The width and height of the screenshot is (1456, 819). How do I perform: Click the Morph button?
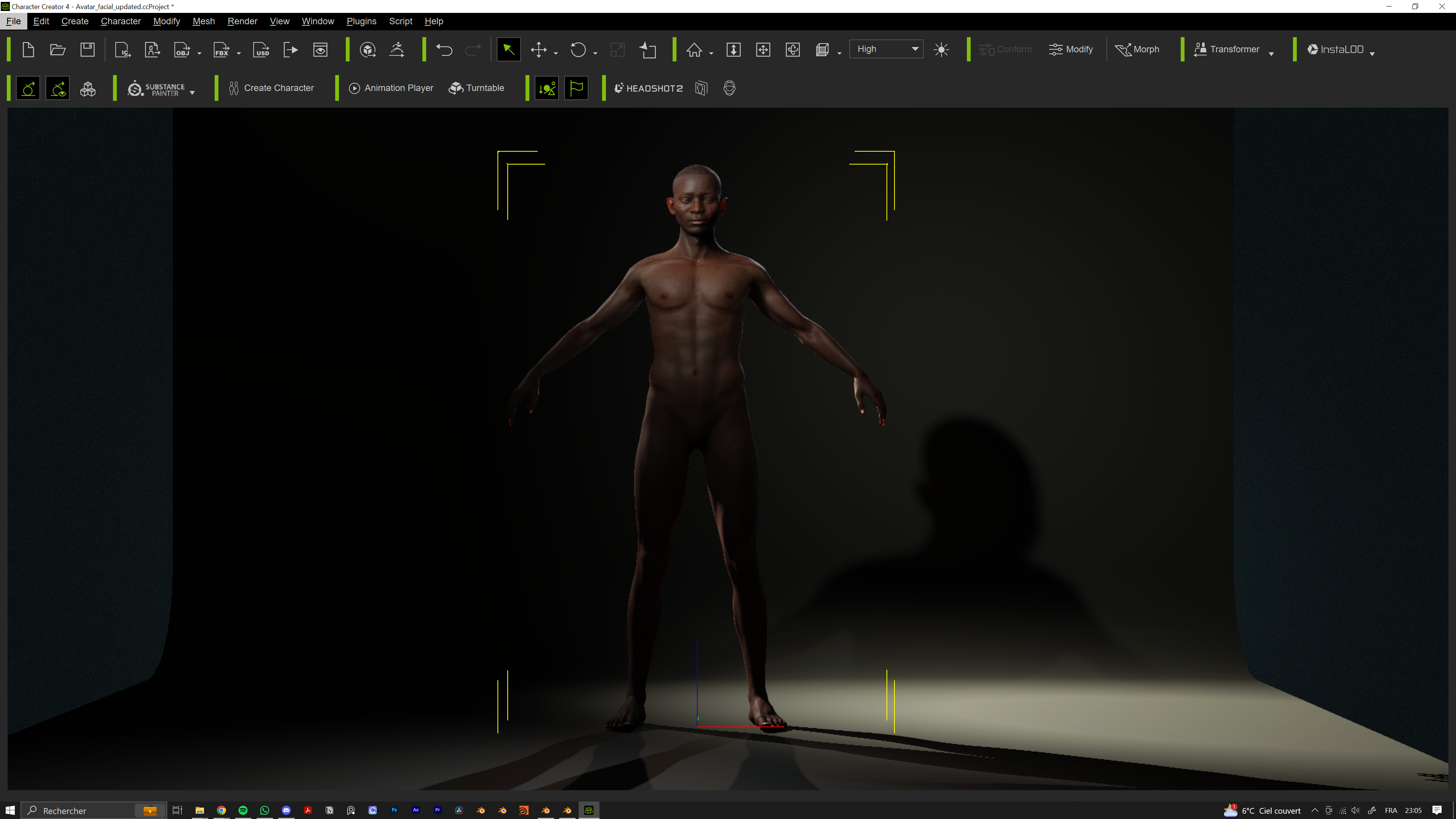pos(1137,50)
